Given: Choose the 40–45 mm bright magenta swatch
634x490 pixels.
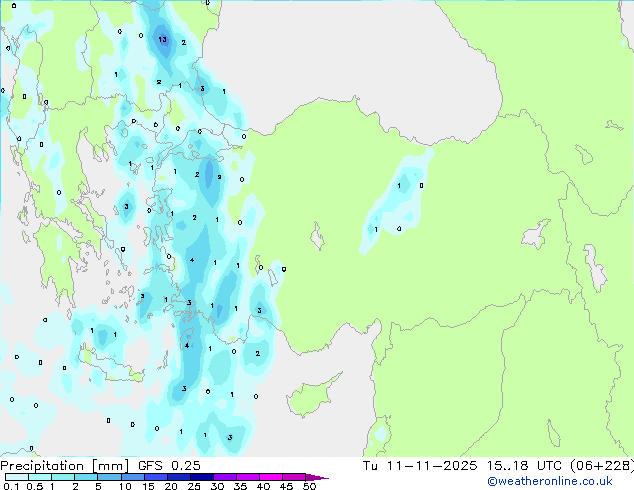Looking at the screenshot, I should (271, 477).
